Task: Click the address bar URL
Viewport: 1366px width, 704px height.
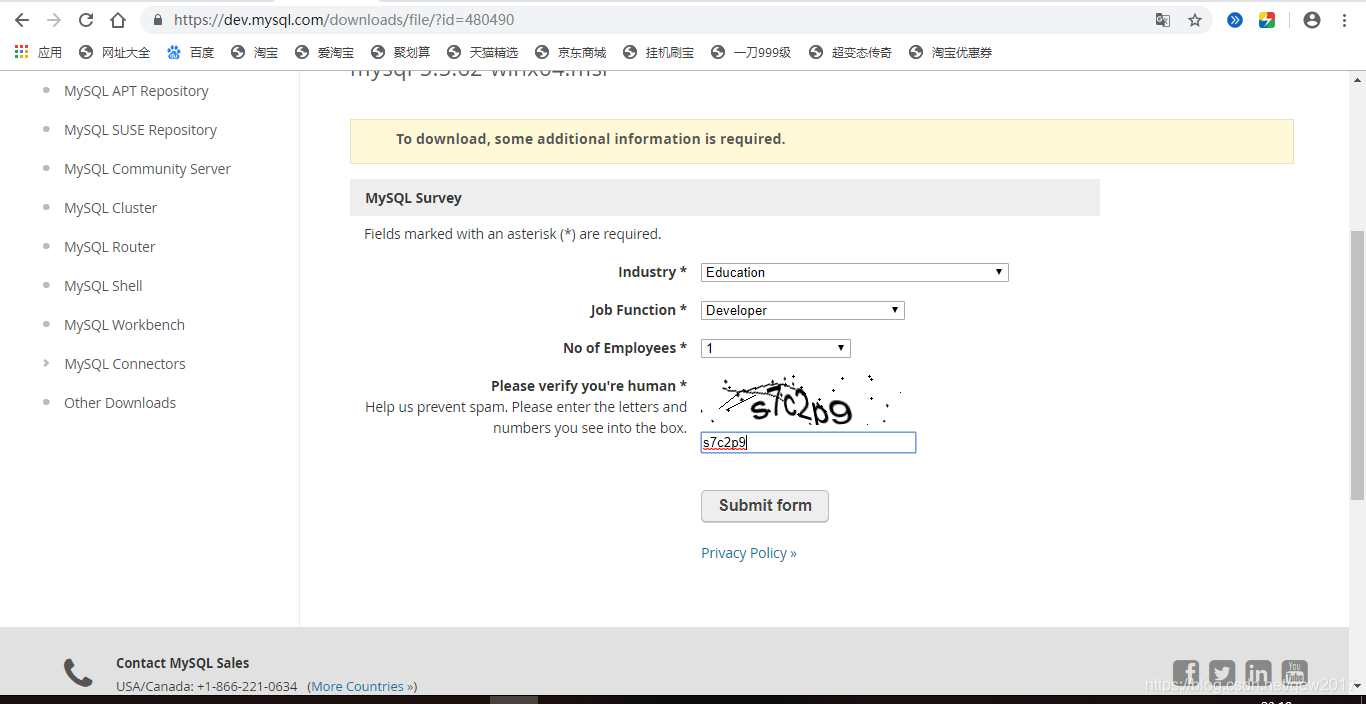Action: pyautogui.click(x=344, y=20)
